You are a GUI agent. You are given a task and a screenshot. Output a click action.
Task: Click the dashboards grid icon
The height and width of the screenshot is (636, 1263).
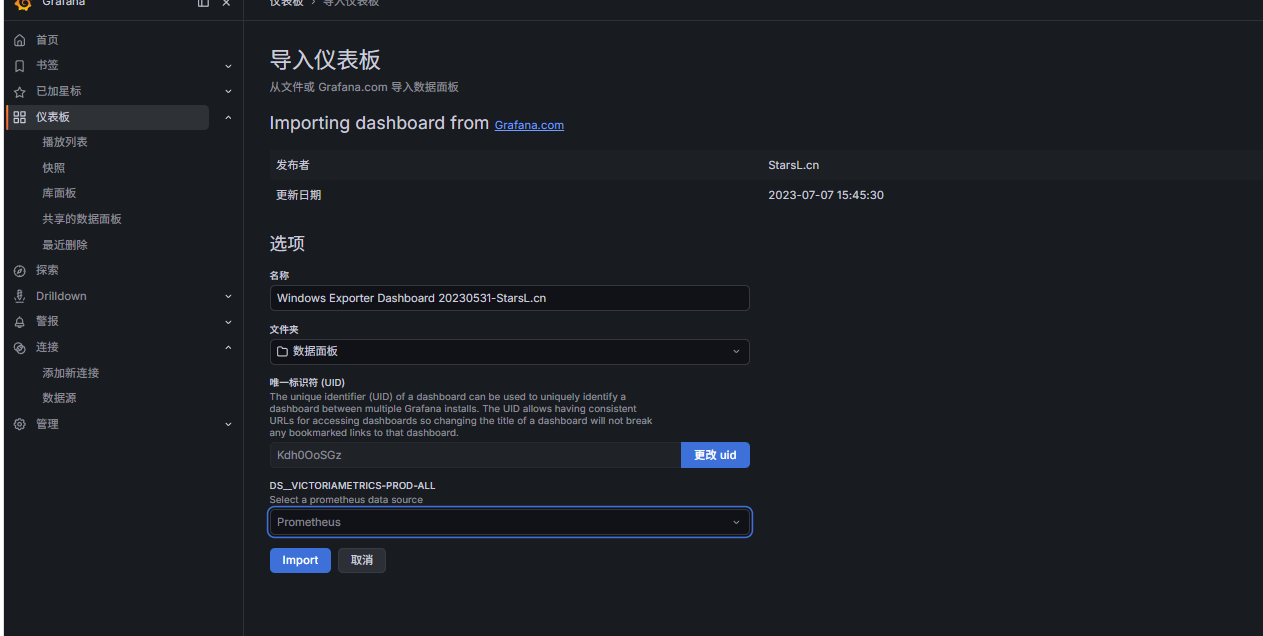20,117
